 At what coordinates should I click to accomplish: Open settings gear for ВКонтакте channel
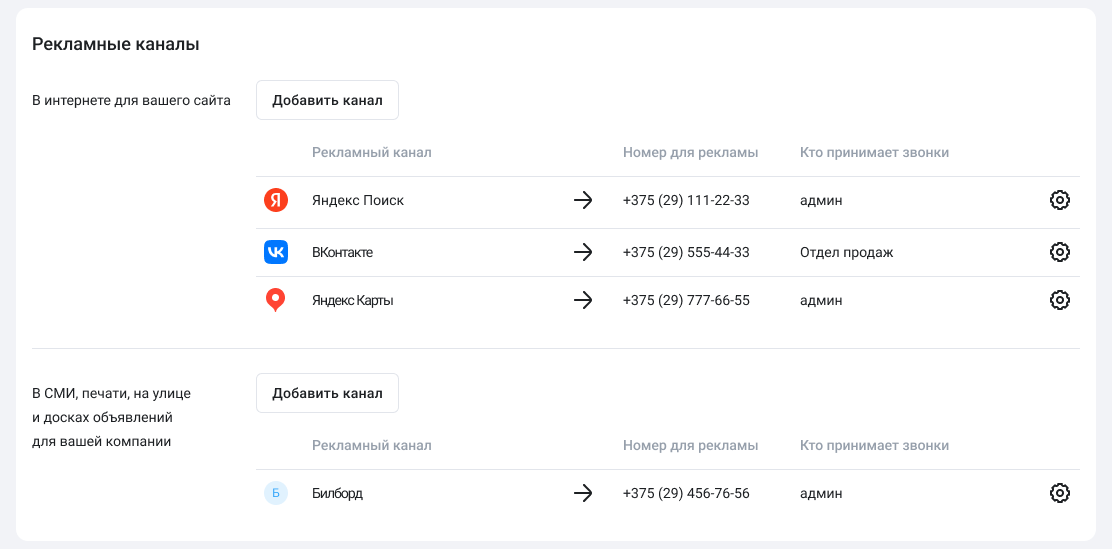pyautogui.click(x=1060, y=252)
